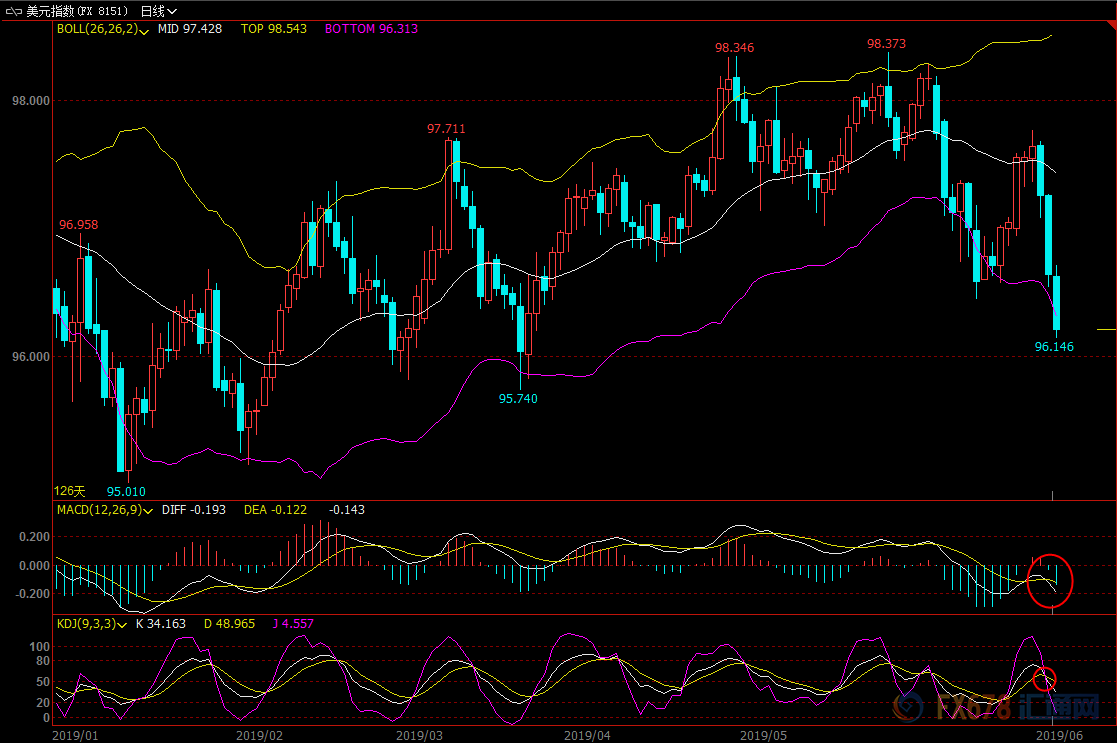The height and width of the screenshot is (743, 1117).
Task: Click the 126天 period label
Action: point(70,491)
